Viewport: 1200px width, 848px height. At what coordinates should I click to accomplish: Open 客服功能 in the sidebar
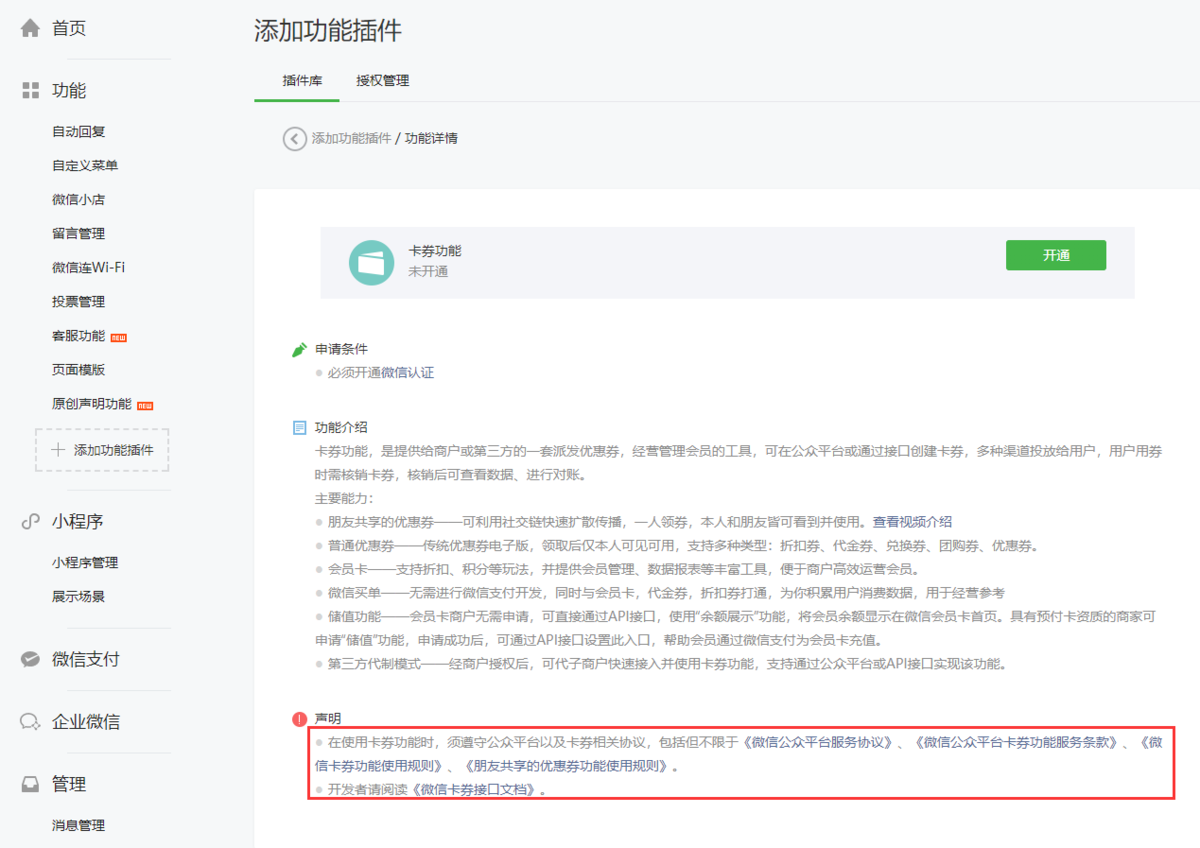point(79,336)
